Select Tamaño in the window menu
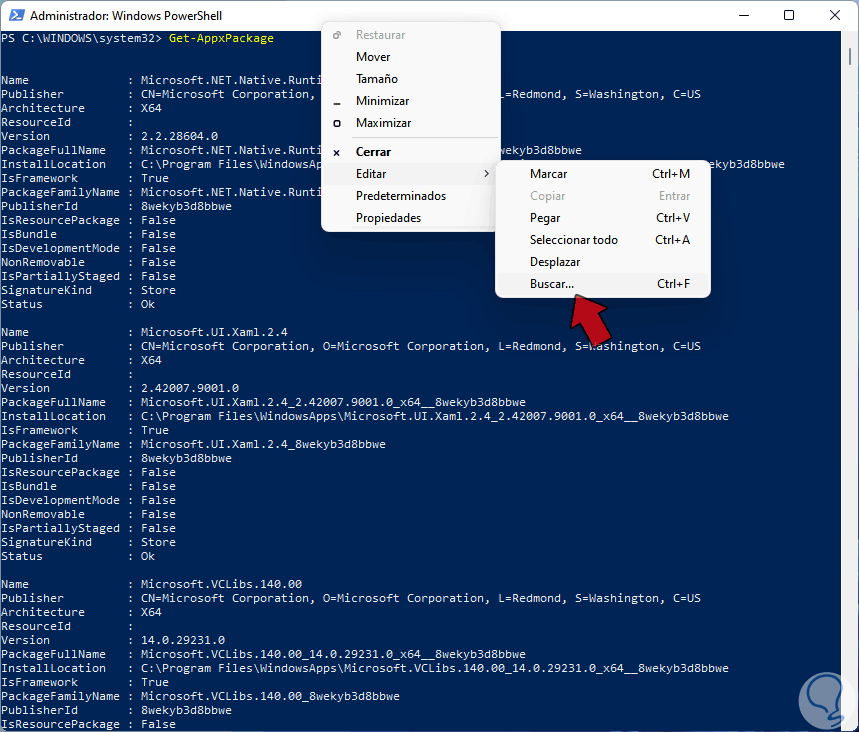859x732 pixels. [411, 79]
